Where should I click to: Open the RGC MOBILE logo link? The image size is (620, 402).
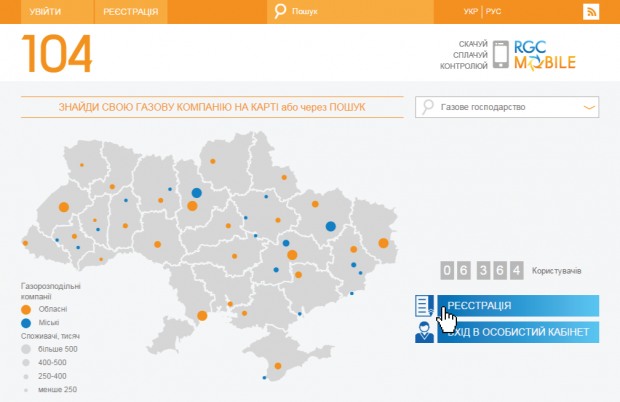point(545,55)
